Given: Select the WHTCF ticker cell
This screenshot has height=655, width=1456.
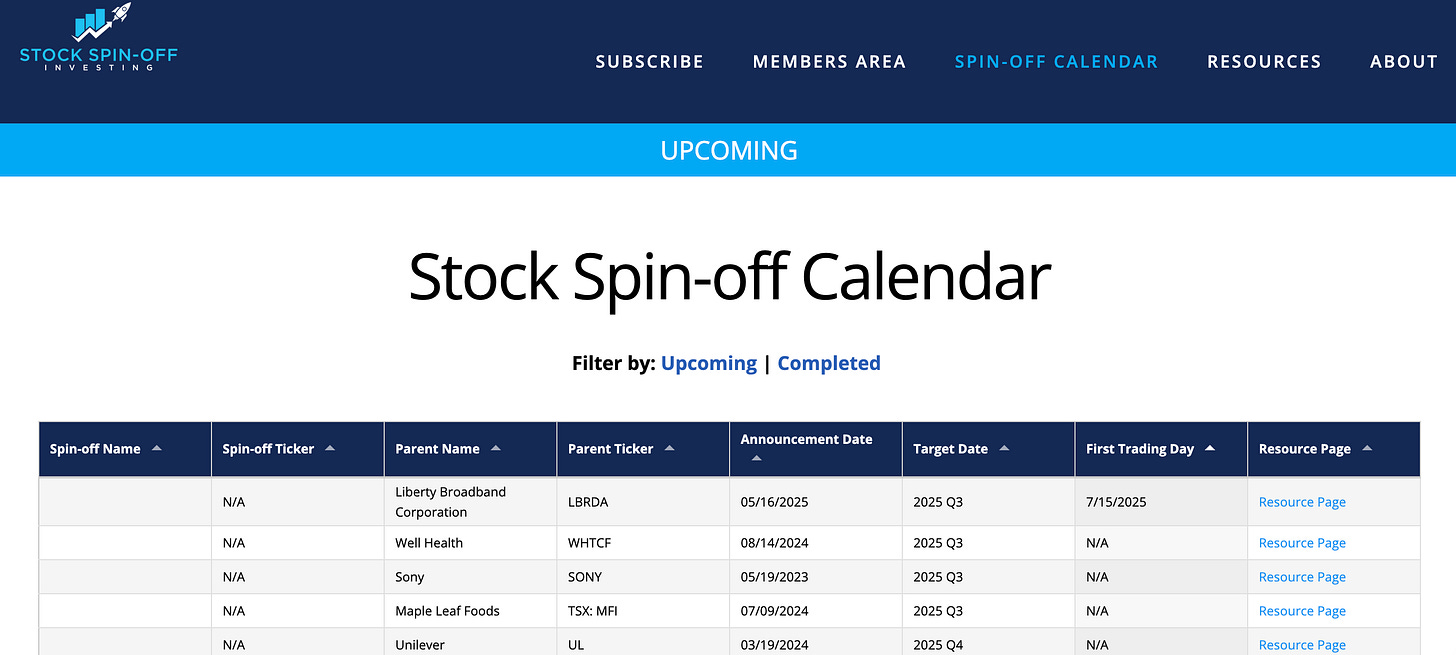Looking at the screenshot, I should click(643, 543).
